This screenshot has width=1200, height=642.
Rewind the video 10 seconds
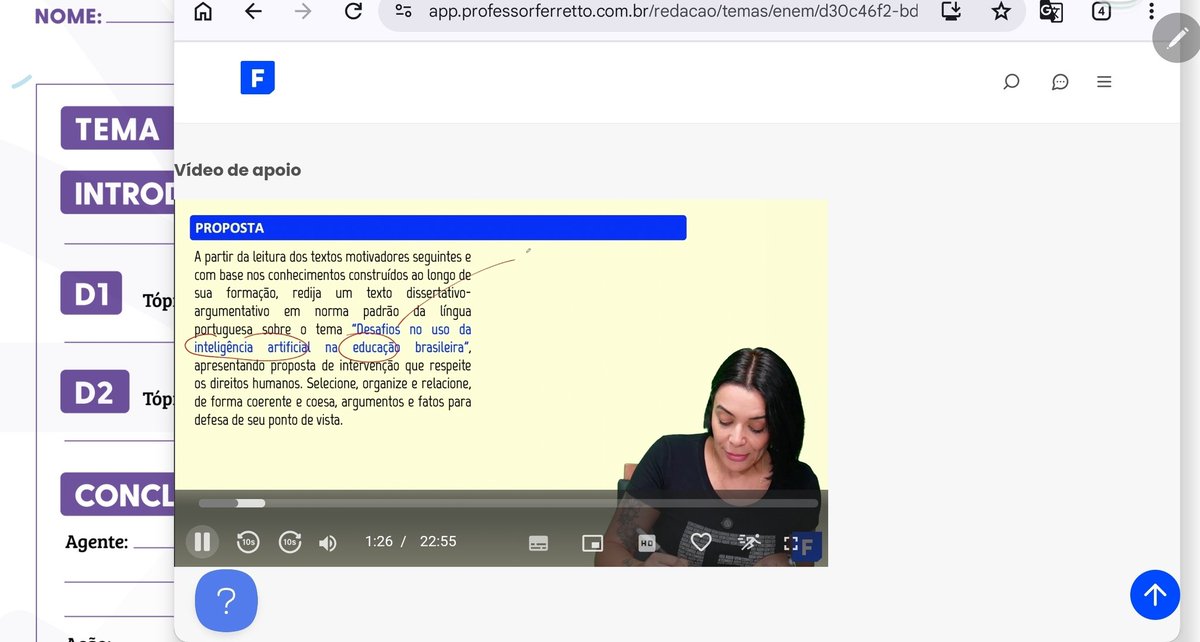click(x=247, y=542)
